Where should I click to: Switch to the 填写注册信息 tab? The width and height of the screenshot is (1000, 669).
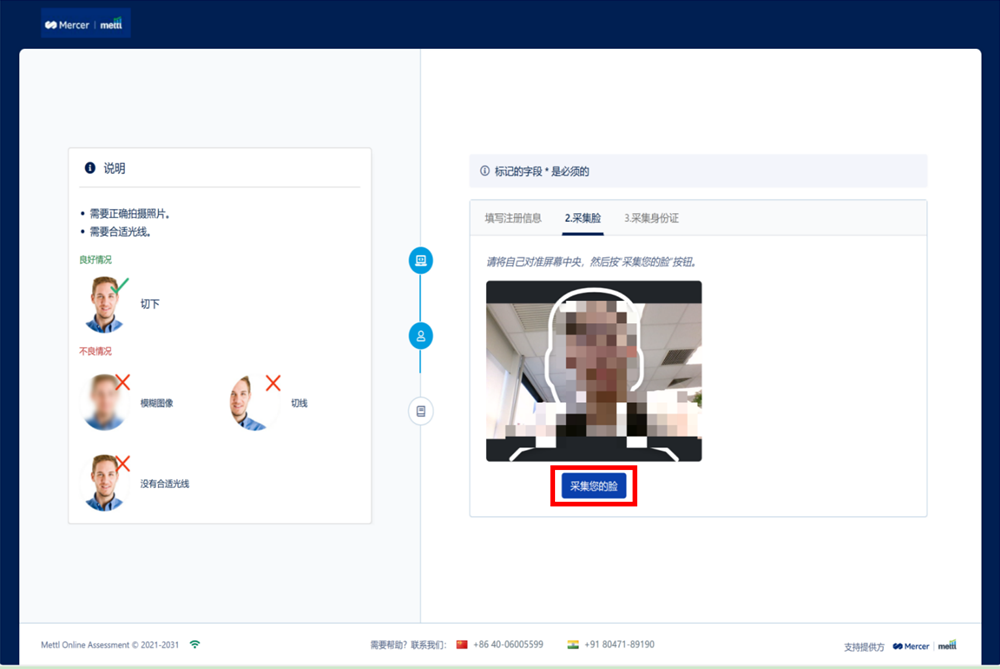pos(513,218)
